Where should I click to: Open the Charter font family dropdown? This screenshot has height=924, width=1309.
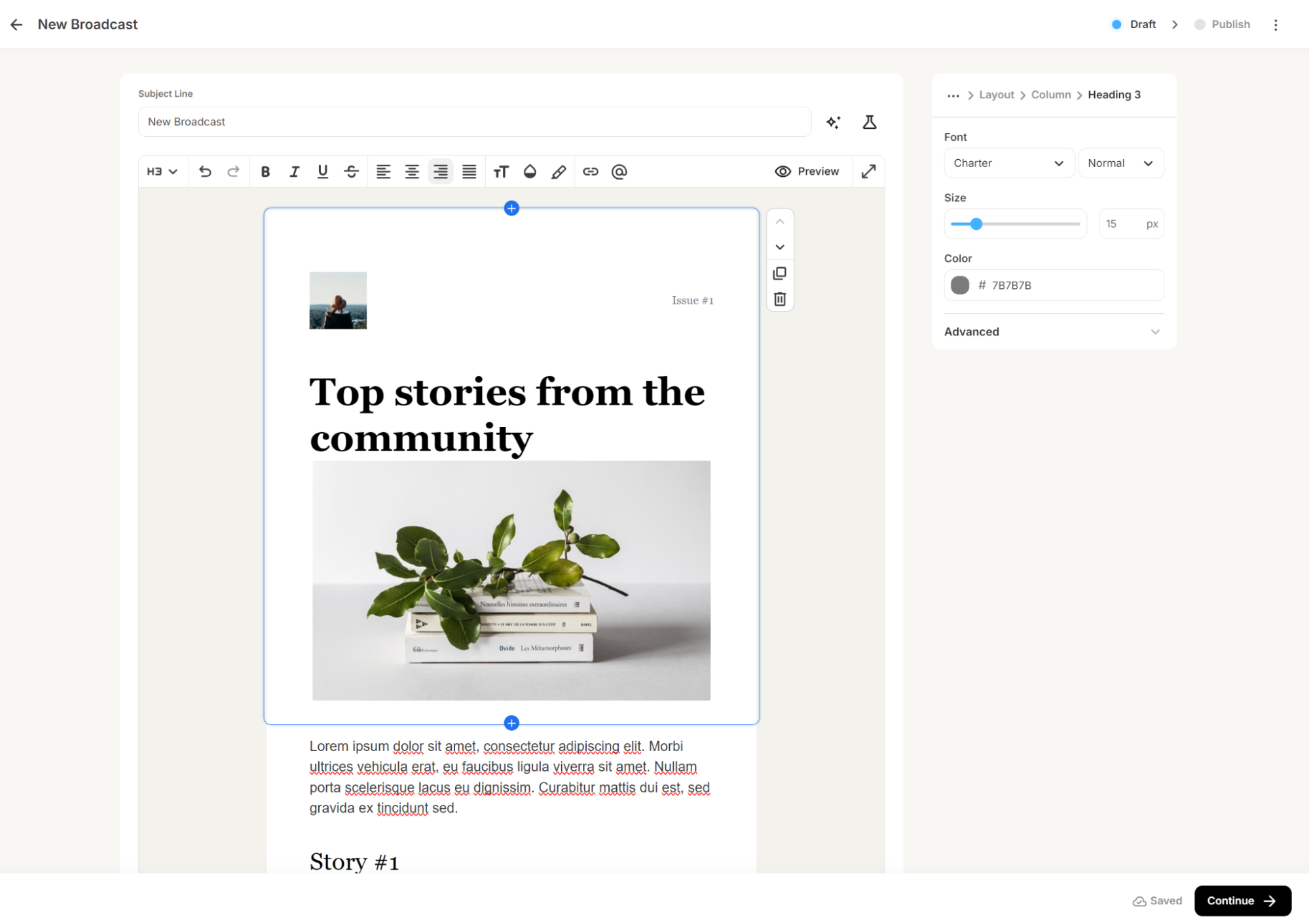tap(1008, 163)
